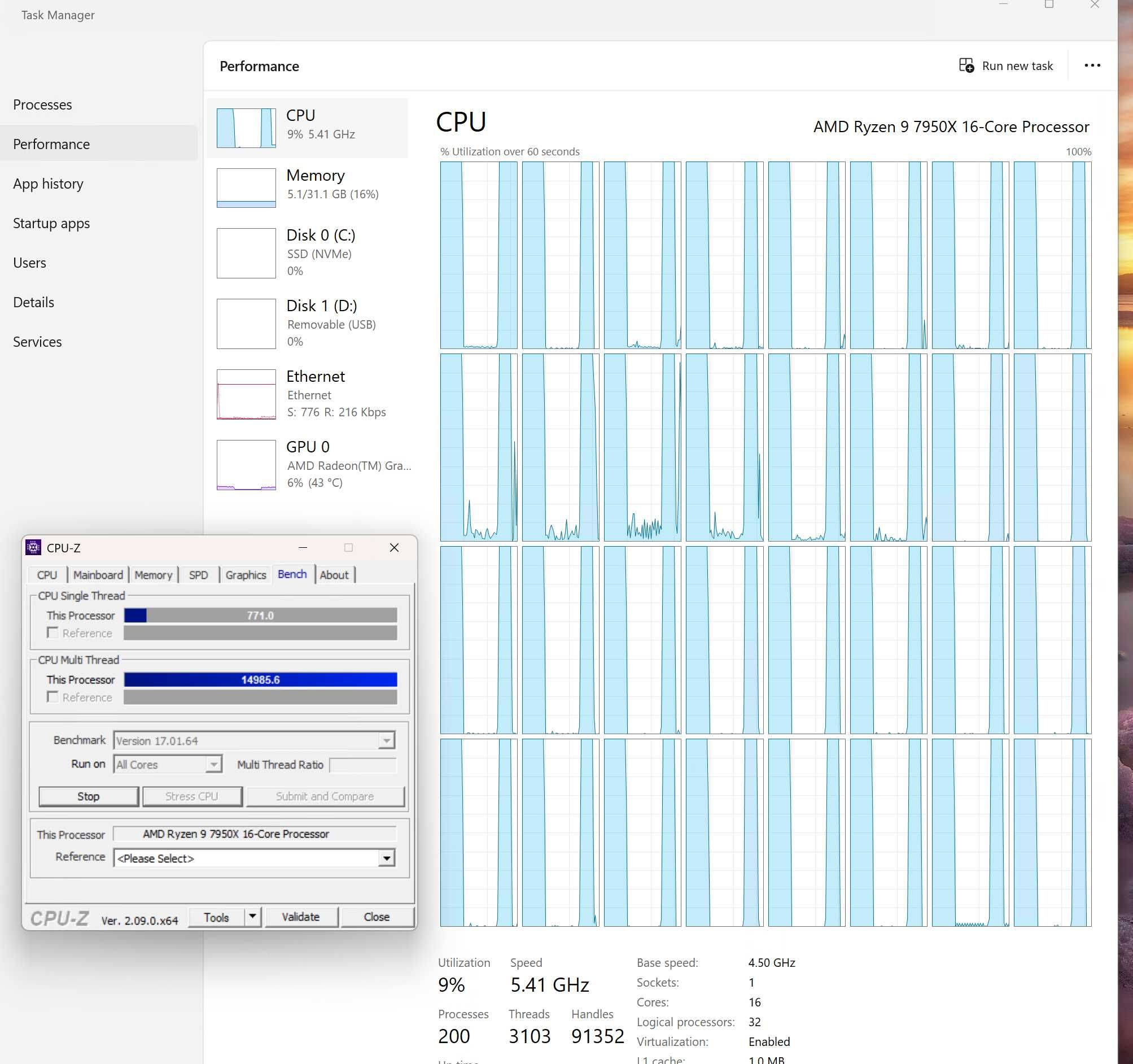Click the Run new task icon

(966, 66)
